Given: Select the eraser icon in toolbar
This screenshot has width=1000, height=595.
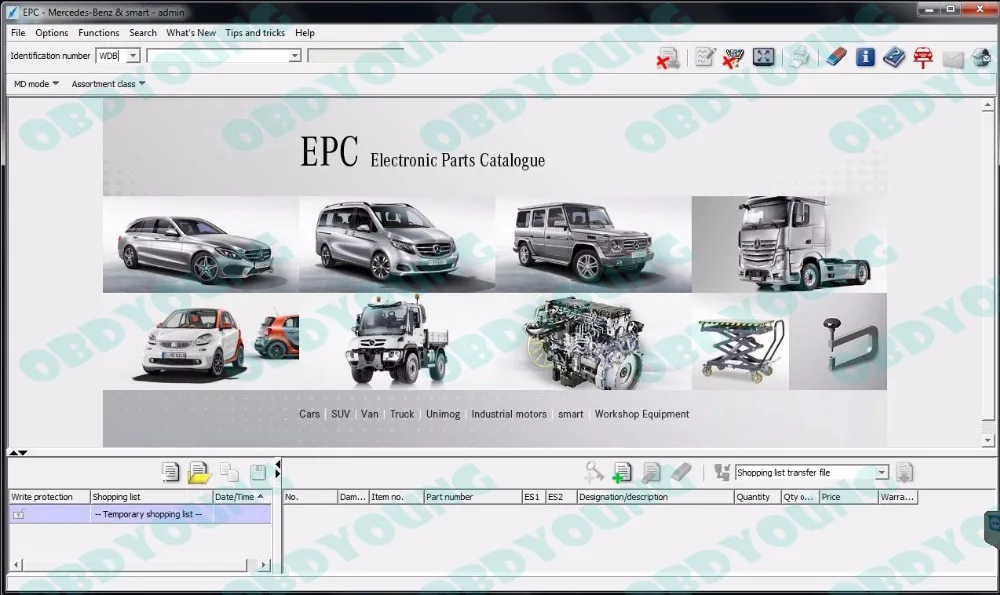Looking at the screenshot, I should click(x=836, y=57).
